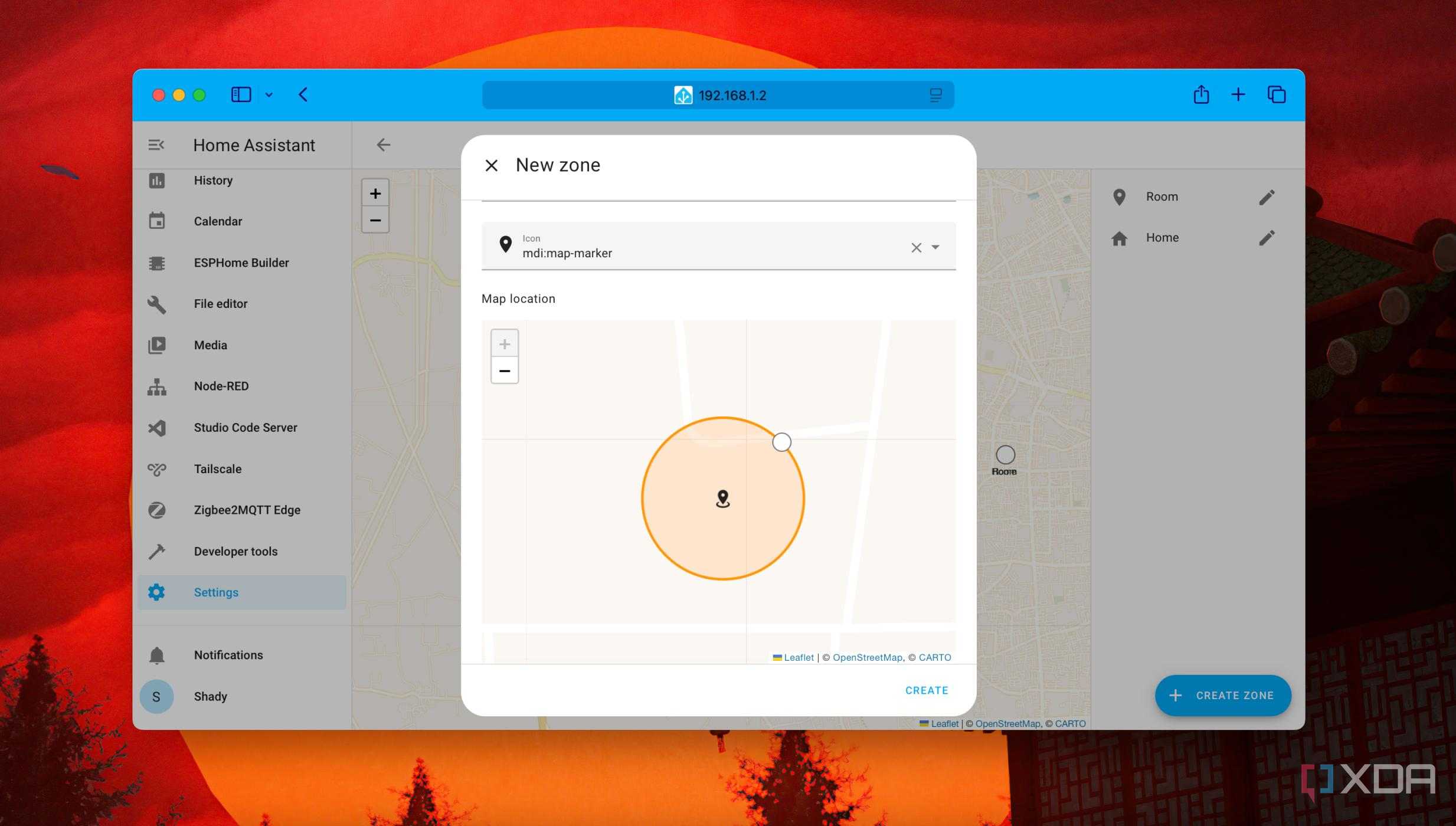Go back using the page arrow
The width and height of the screenshot is (1456, 826).
click(x=384, y=145)
